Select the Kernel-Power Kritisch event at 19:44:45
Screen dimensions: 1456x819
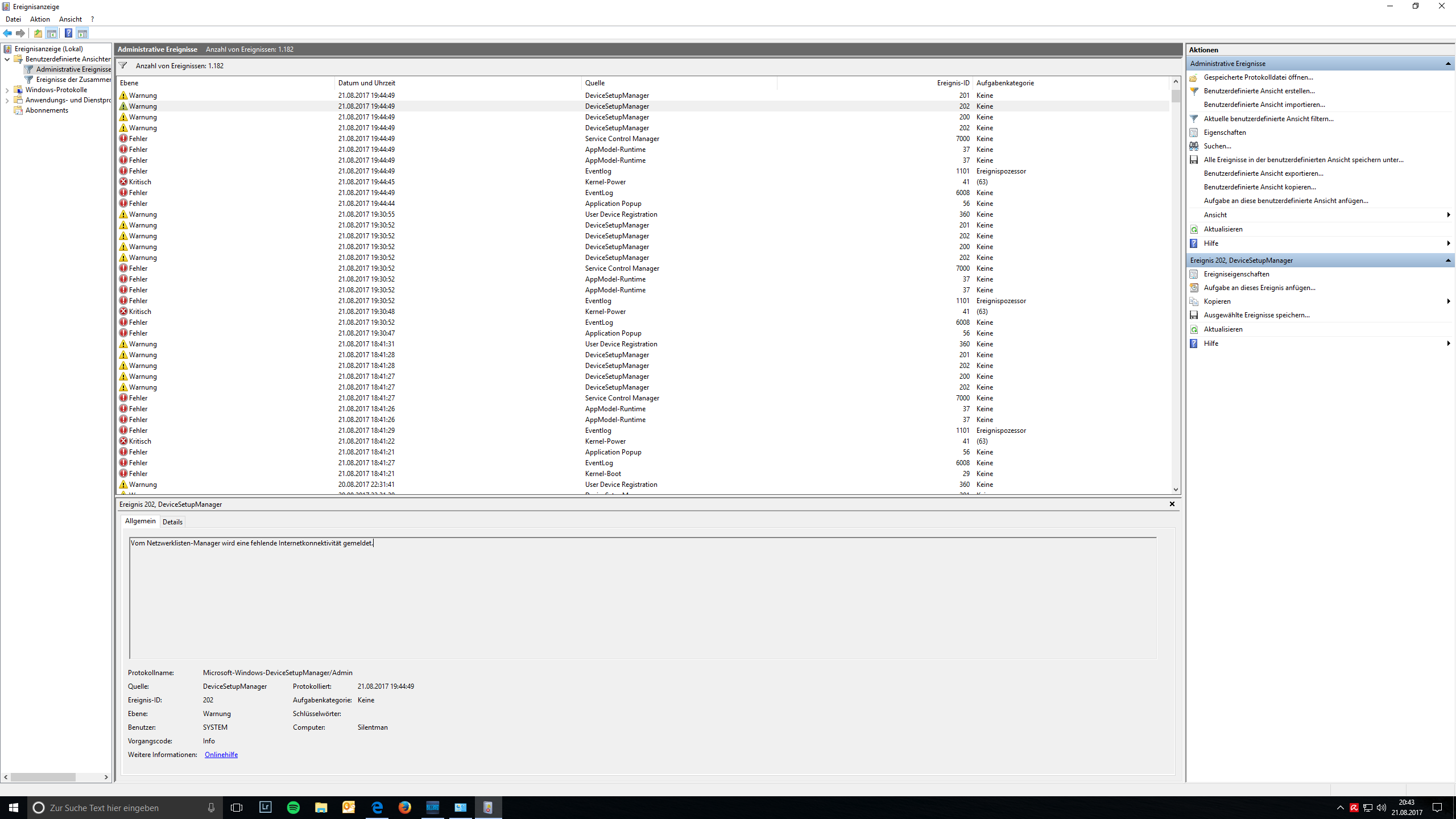pos(366,182)
